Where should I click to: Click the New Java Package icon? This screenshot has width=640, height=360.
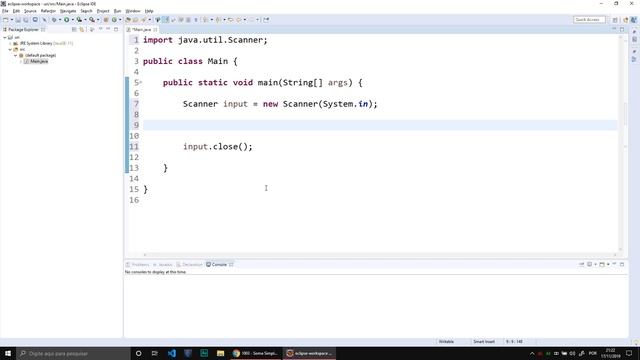coord(106,20)
